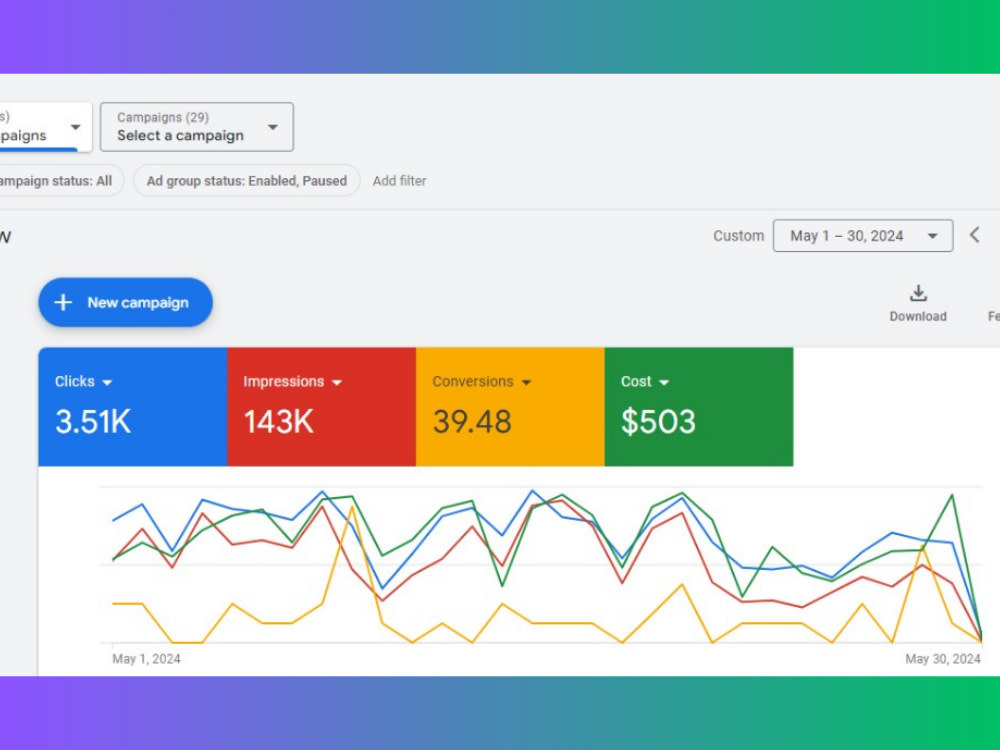Click the Add filter link
1000x750 pixels.
tap(399, 181)
